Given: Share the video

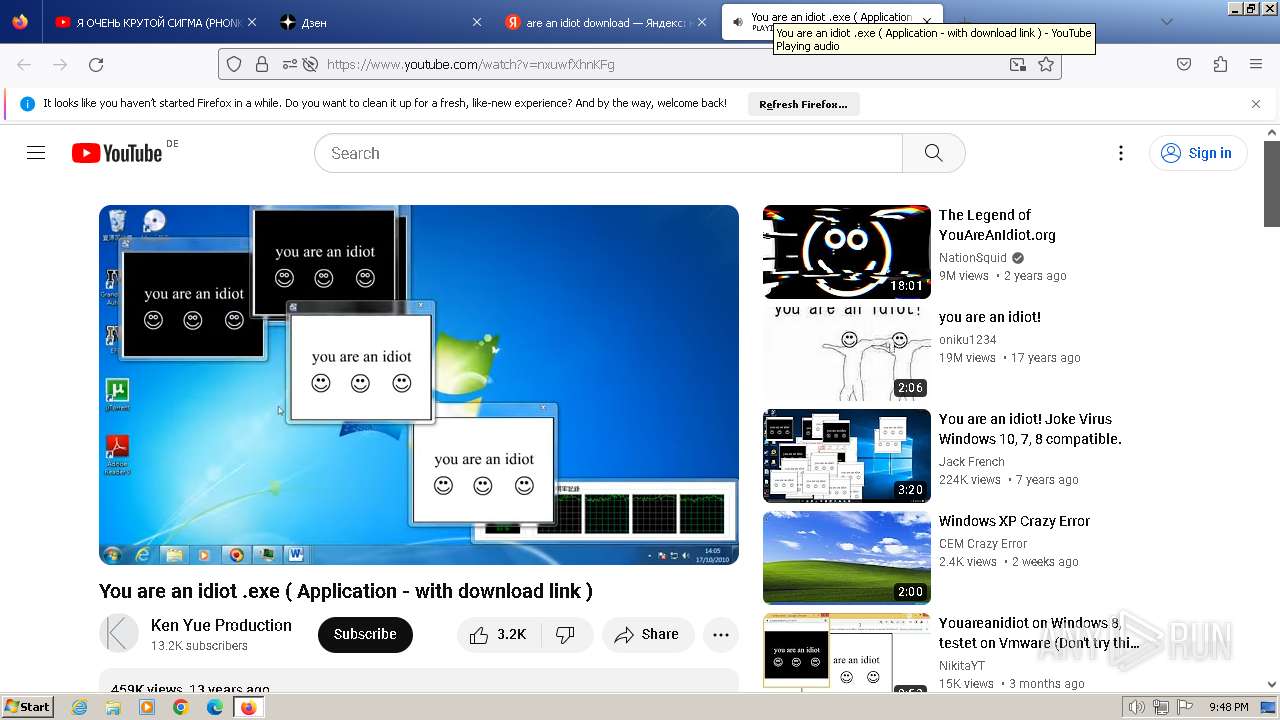Looking at the screenshot, I should pos(648,635).
